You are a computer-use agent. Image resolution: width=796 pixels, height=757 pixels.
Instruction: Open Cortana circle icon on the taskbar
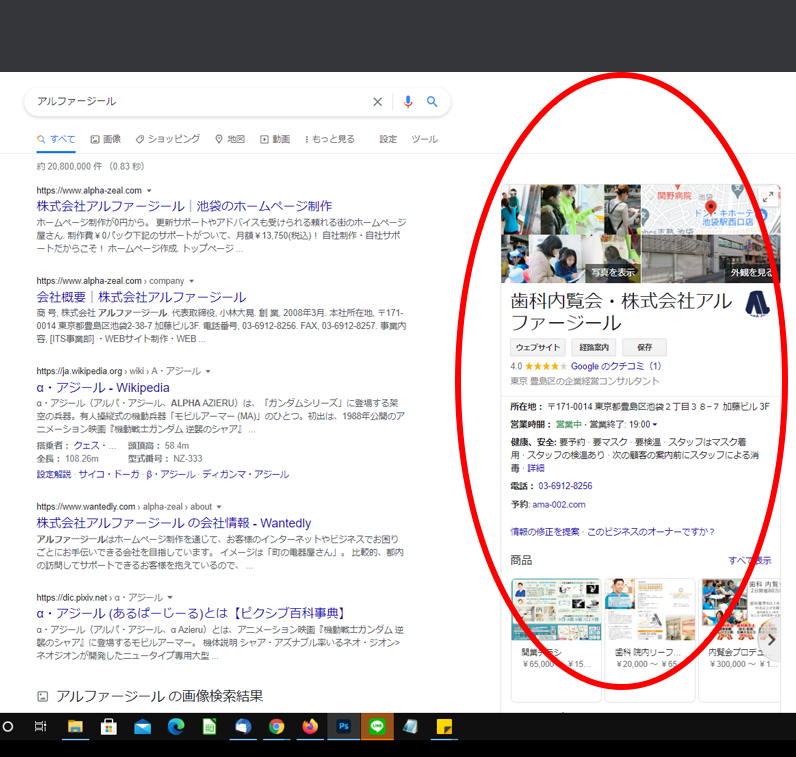[8, 727]
